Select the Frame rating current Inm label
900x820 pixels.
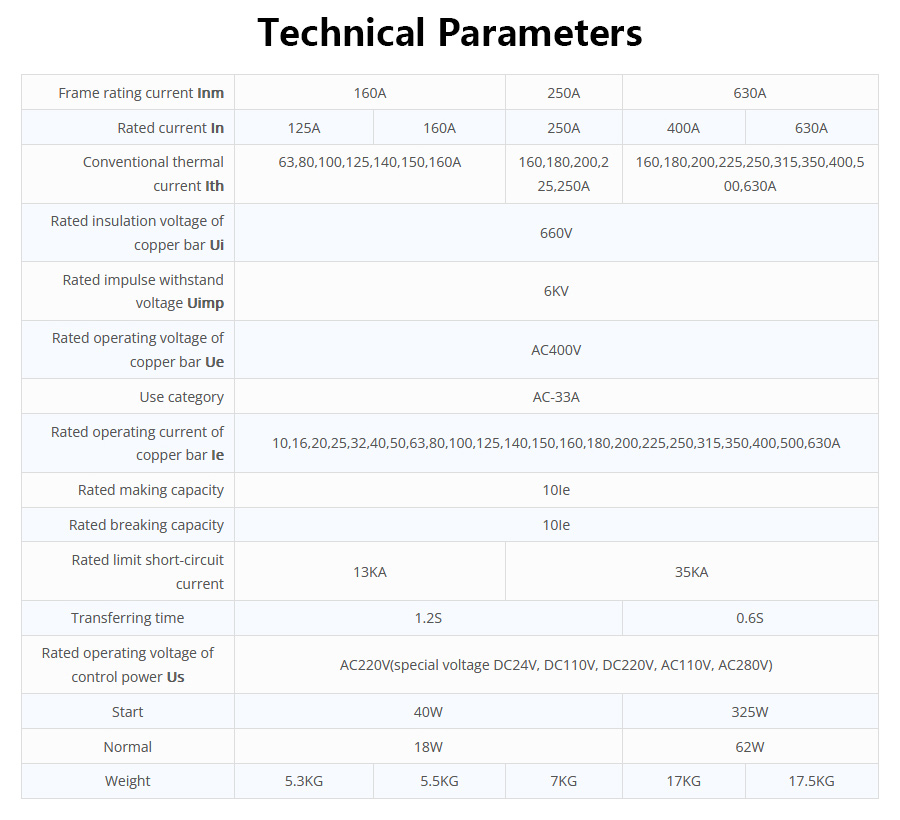141,93
